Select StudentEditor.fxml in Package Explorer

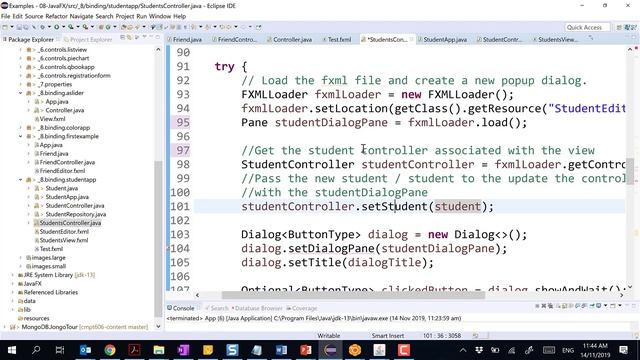coord(64,231)
